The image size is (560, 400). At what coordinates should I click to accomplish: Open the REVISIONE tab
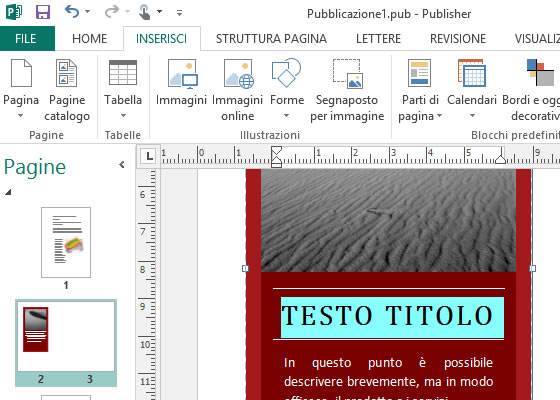(x=458, y=39)
